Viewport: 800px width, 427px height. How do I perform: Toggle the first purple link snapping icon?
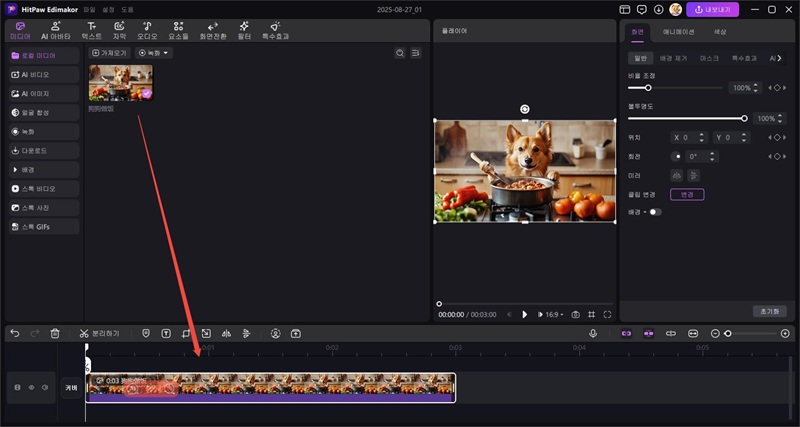coord(626,334)
